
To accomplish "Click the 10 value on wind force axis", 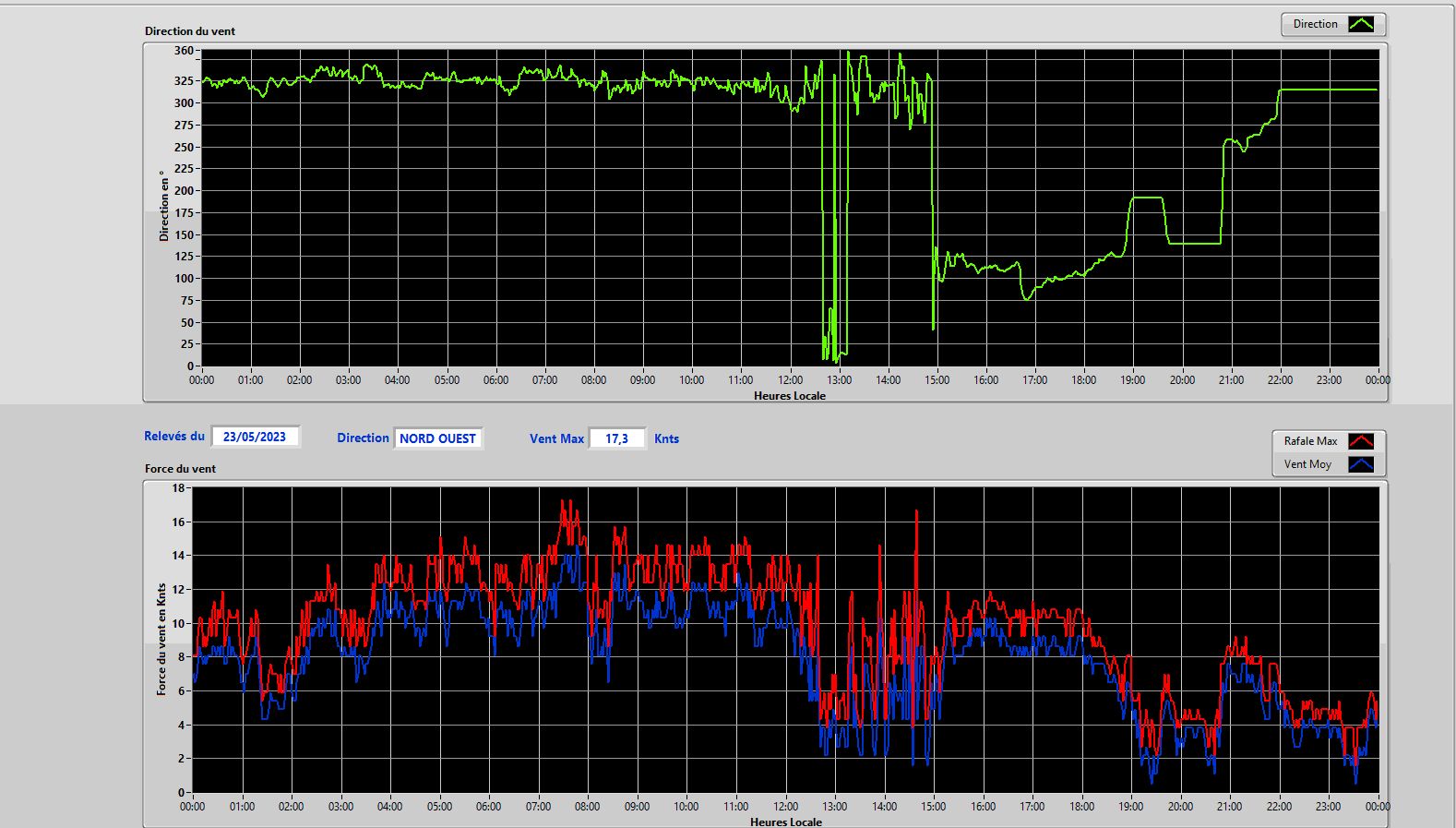I will 178,624.
